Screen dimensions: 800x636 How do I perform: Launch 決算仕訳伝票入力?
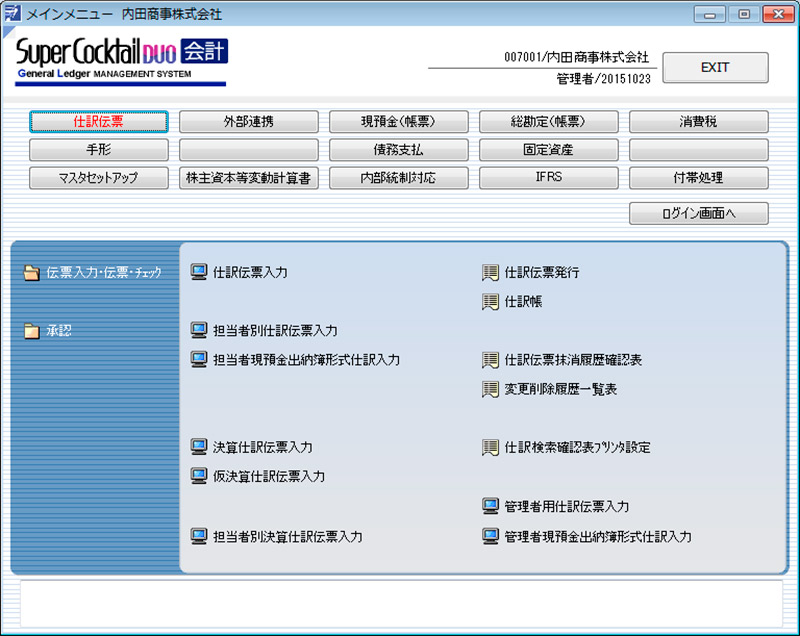coord(263,447)
